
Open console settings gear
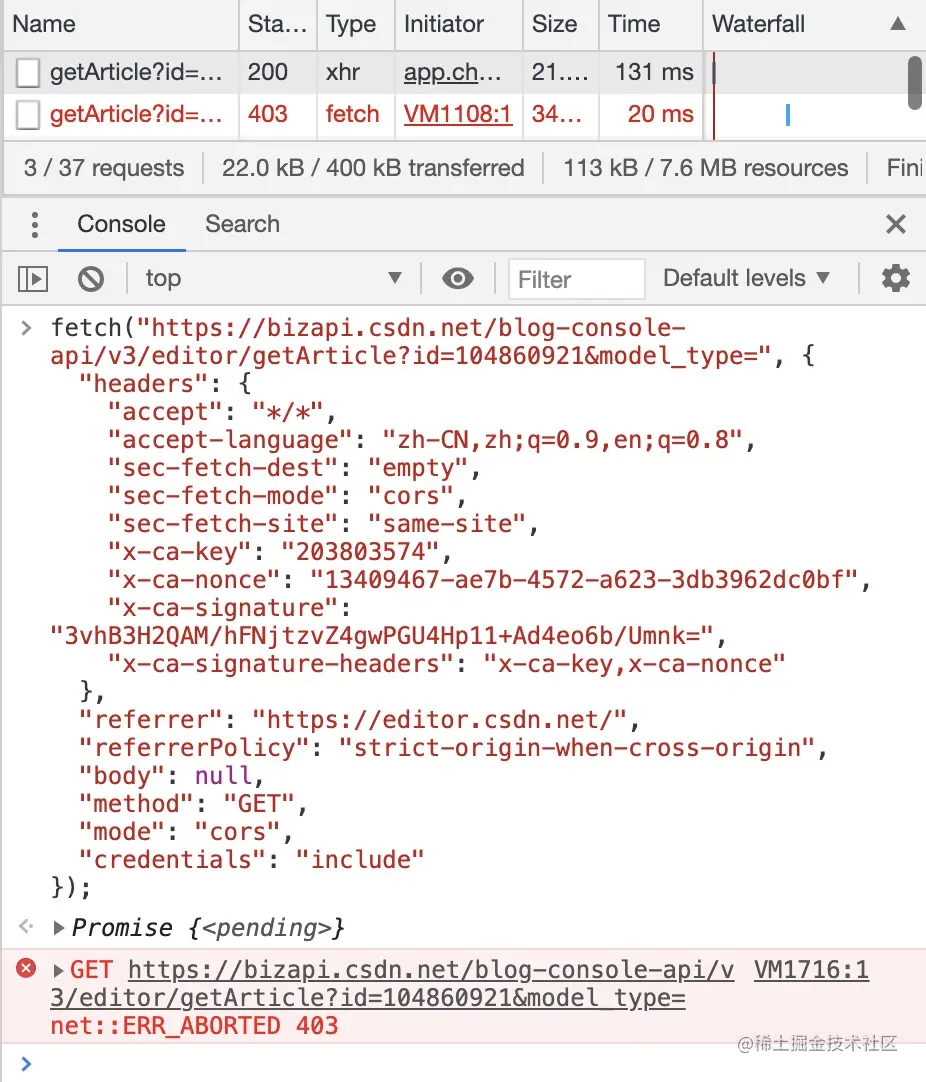coord(896,278)
